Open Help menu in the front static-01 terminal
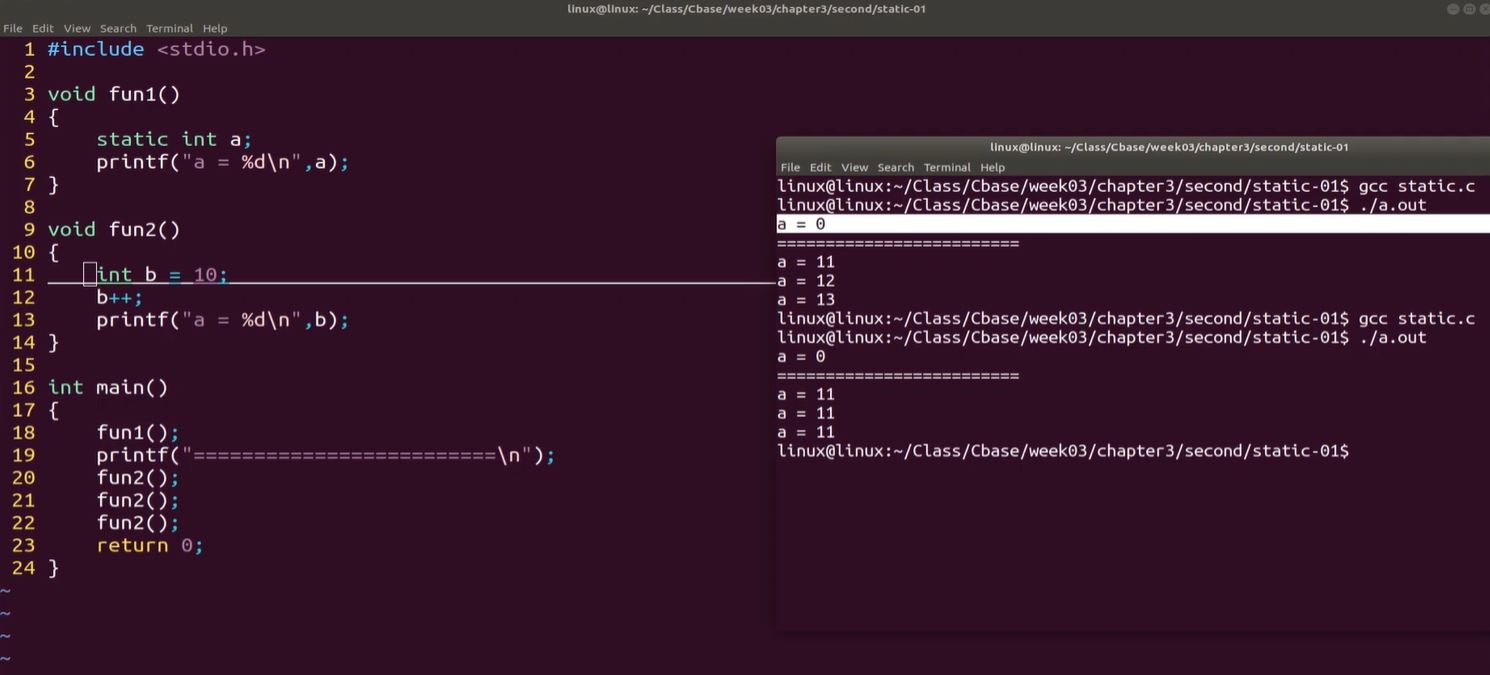 click(993, 167)
